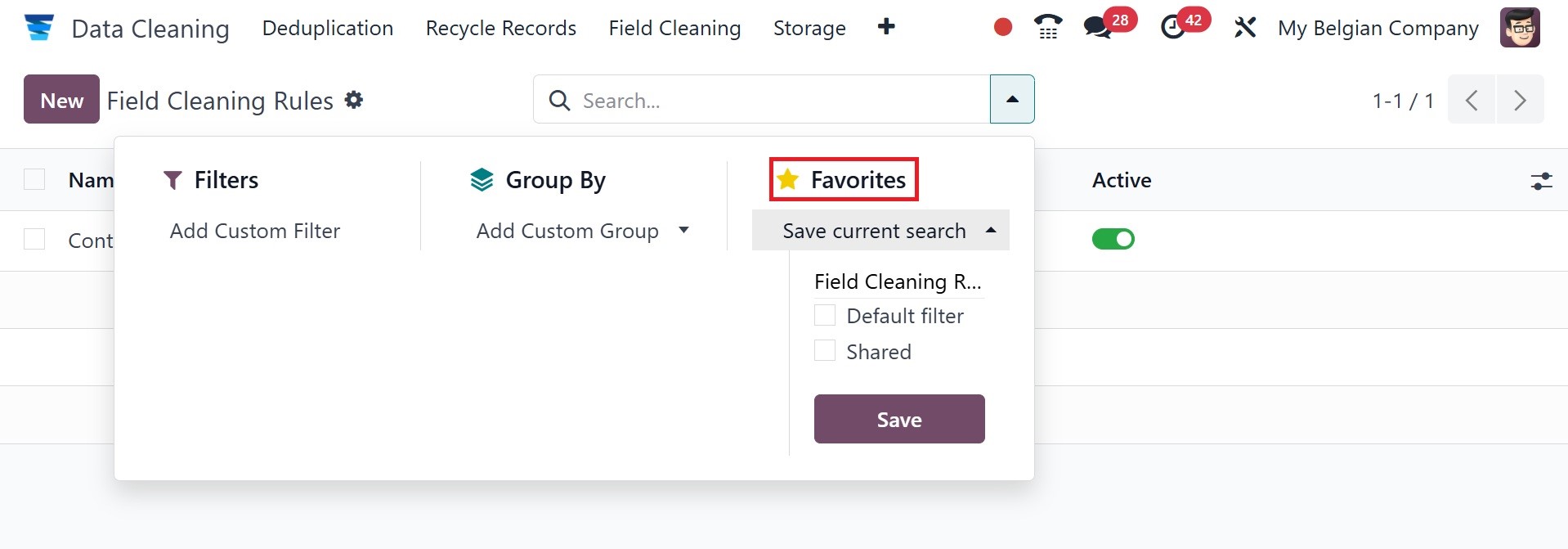This screenshot has height=549, width=1568.
Task: Click the Data Cleaning app logo icon
Action: tap(38, 28)
